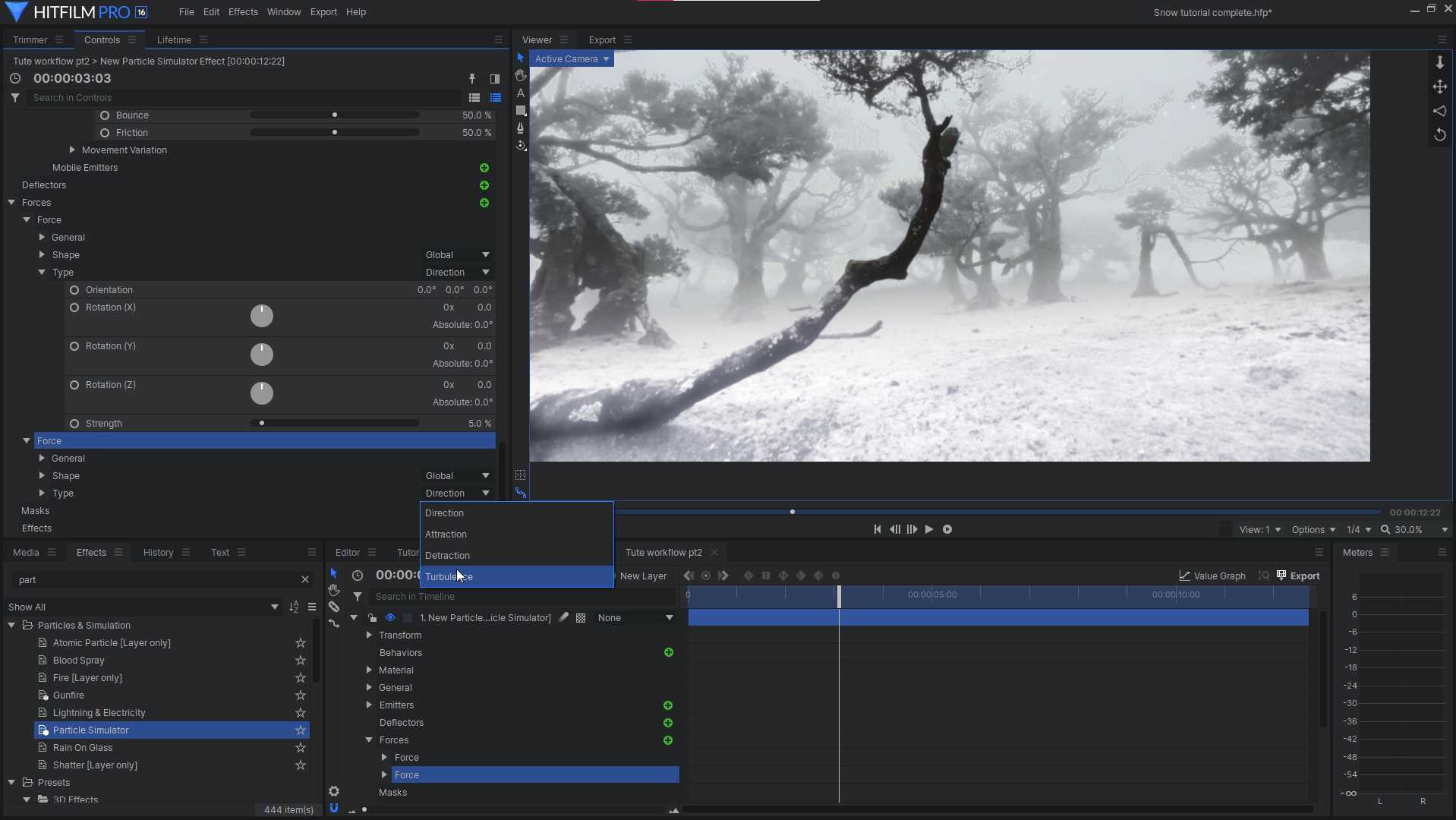Toggle the timeline snapping magnet
The image size is (1456, 820).
[334, 808]
